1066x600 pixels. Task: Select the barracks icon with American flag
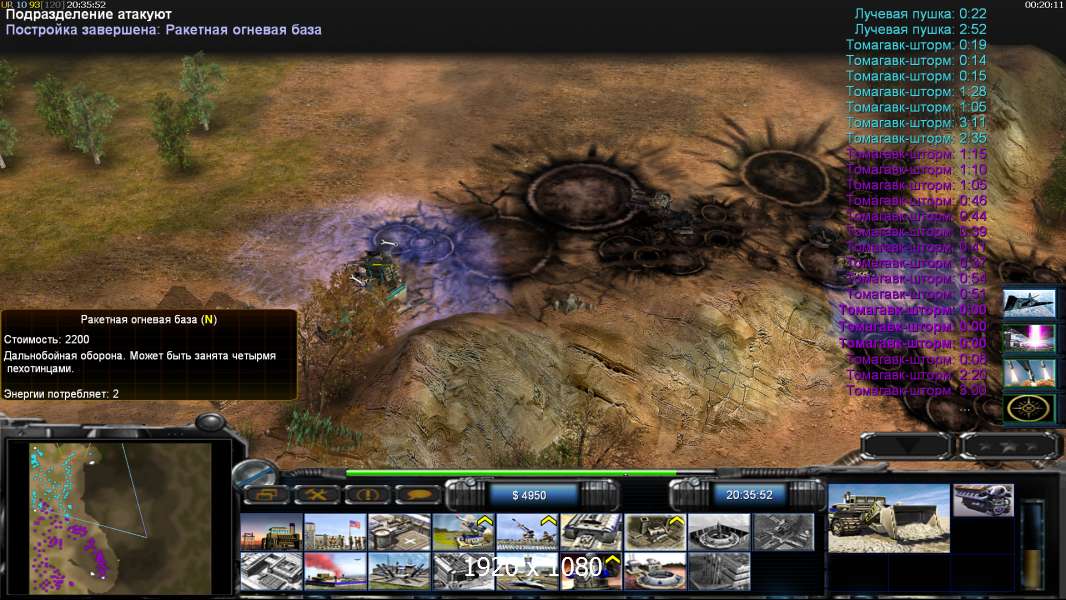click(335, 531)
